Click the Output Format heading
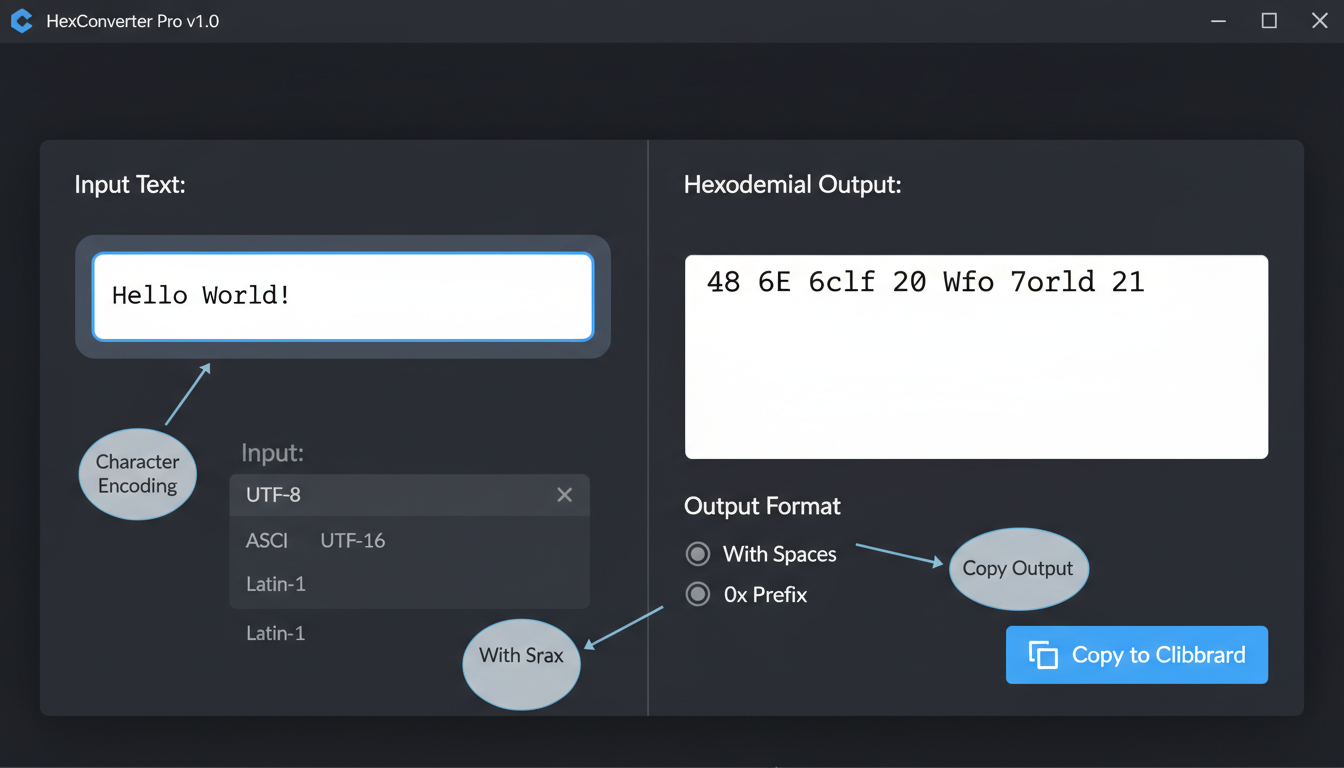This screenshot has height=768, width=1344. coord(762,507)
